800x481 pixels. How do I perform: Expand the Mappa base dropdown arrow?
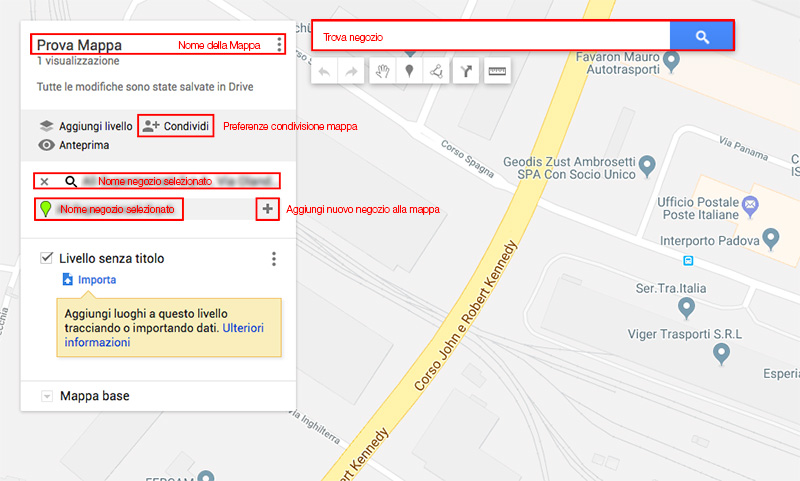[x=46, y=396]
